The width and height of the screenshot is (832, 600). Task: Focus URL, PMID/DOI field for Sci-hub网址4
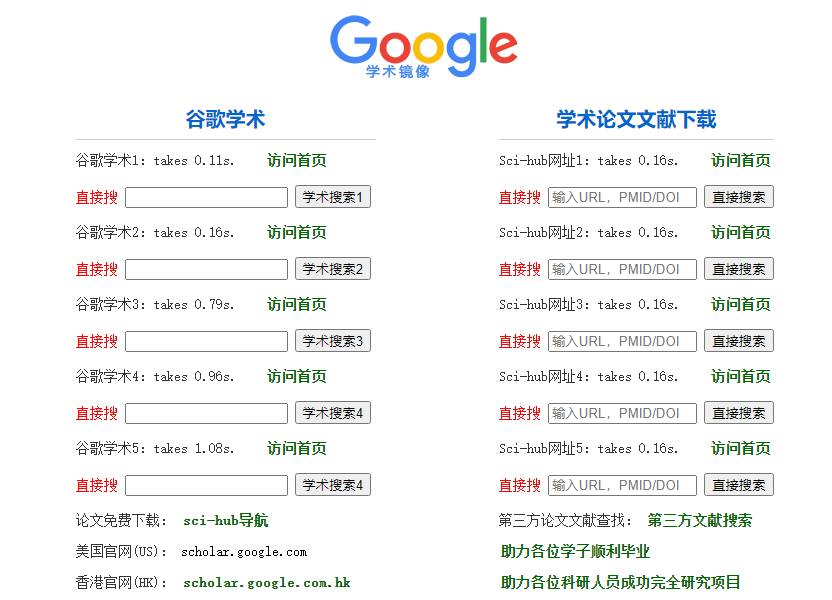point(622,414)
